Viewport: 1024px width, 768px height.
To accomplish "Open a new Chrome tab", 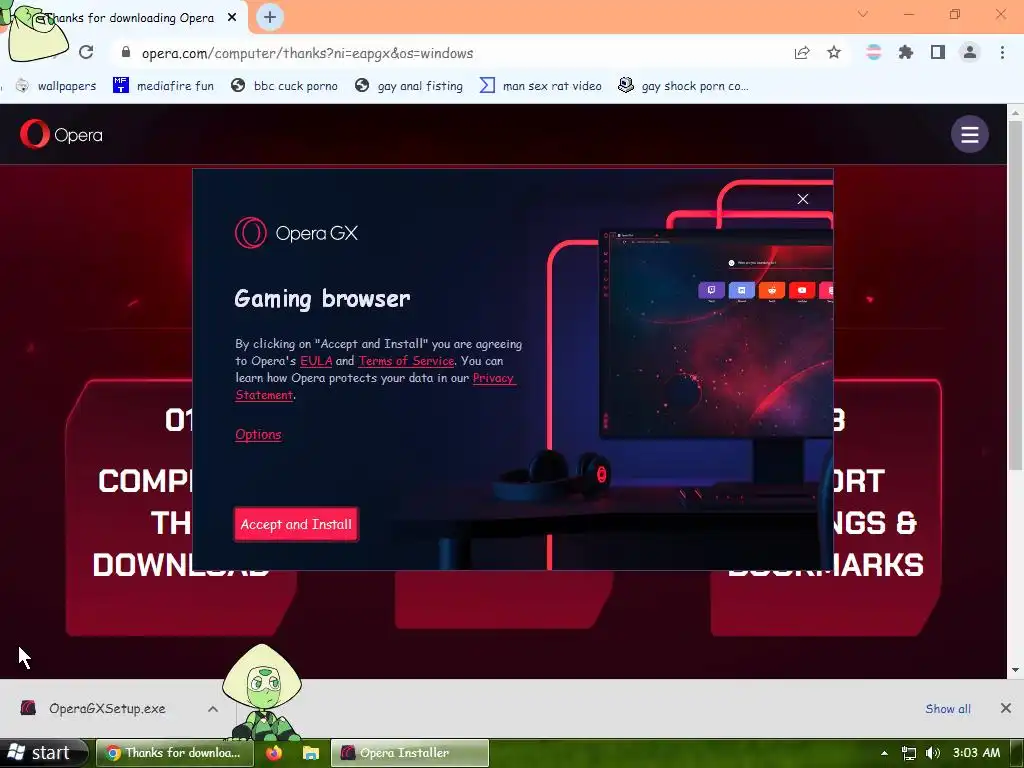I will (x=270, y=17).
